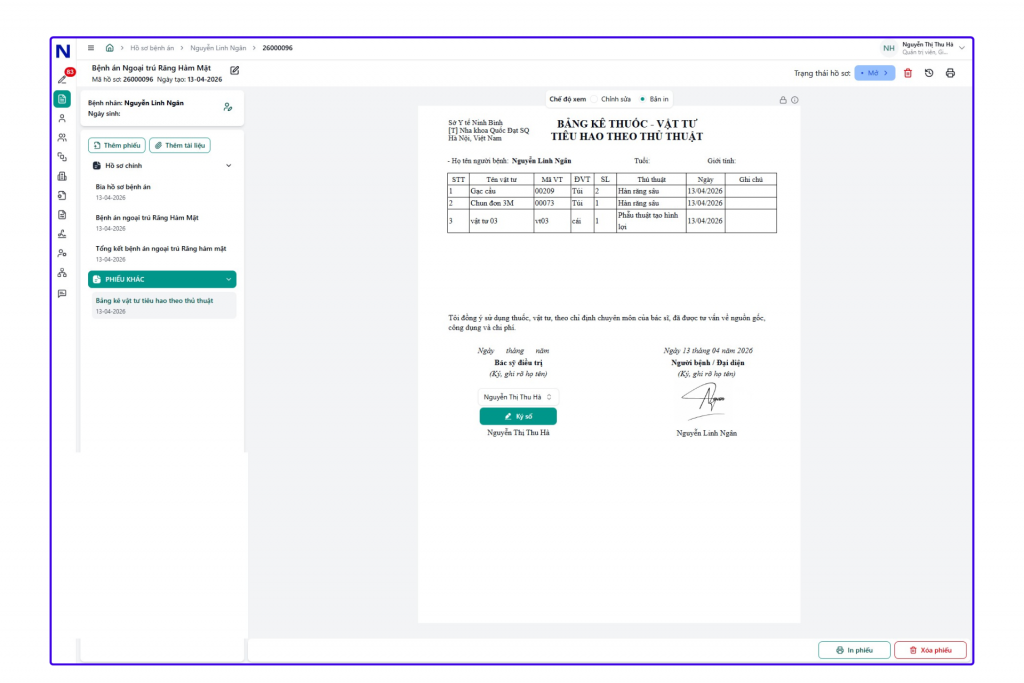Image resolution: width=1024 pixels, height=683 pixels.
Task: Open the info icon above the document
Action: click(795, 100)
